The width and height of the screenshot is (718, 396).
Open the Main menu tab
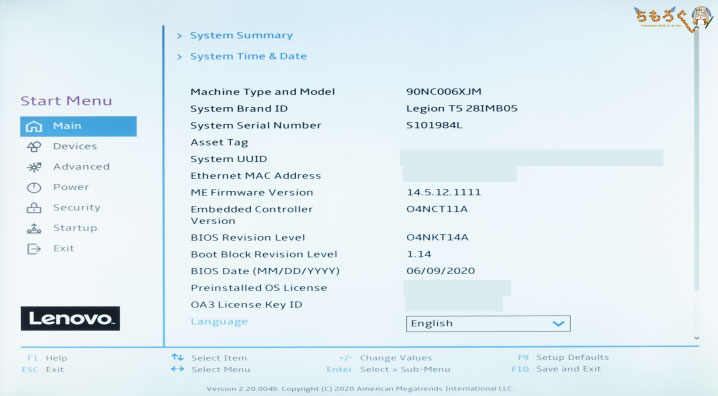coord(78,126)
